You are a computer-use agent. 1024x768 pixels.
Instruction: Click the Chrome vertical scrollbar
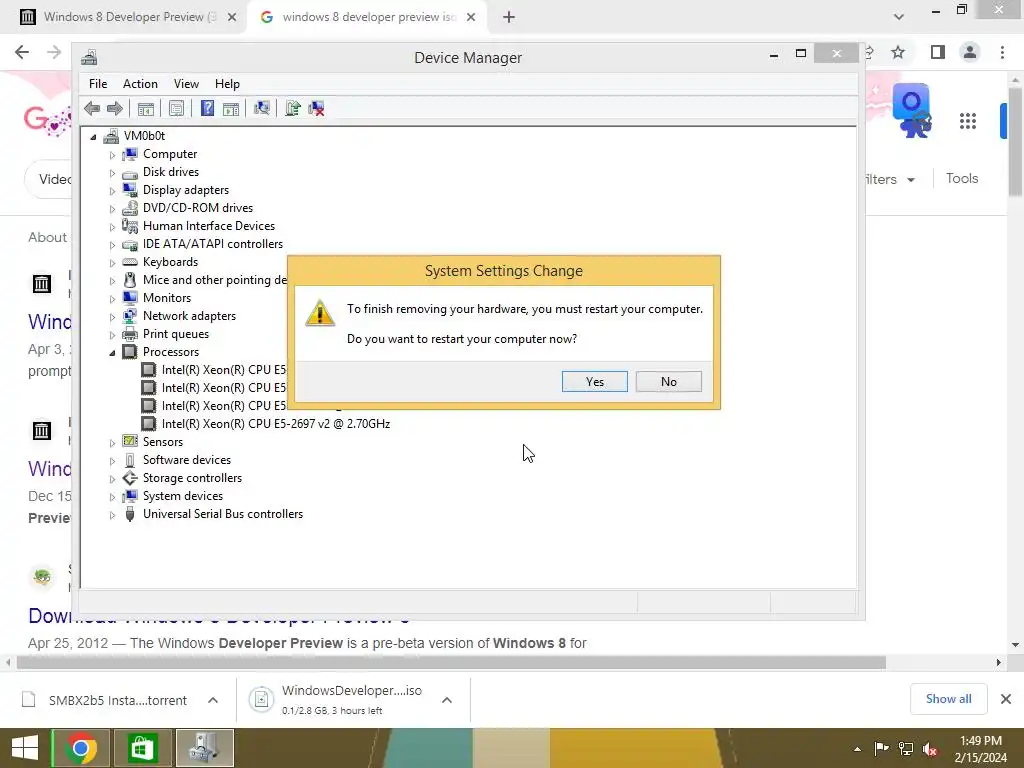pyautogui.click(x=1015, y=140)
